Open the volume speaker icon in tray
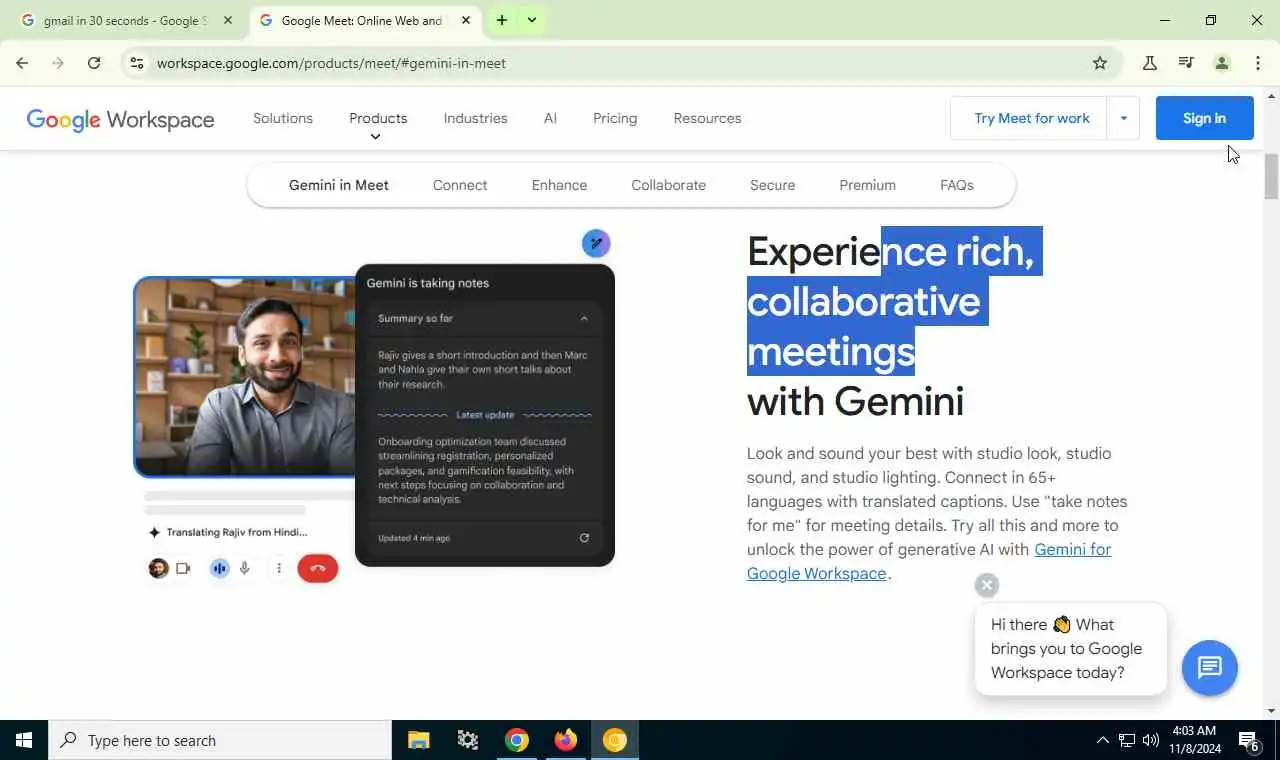This screenshot has height=760, width=1280. point(1151,740)
